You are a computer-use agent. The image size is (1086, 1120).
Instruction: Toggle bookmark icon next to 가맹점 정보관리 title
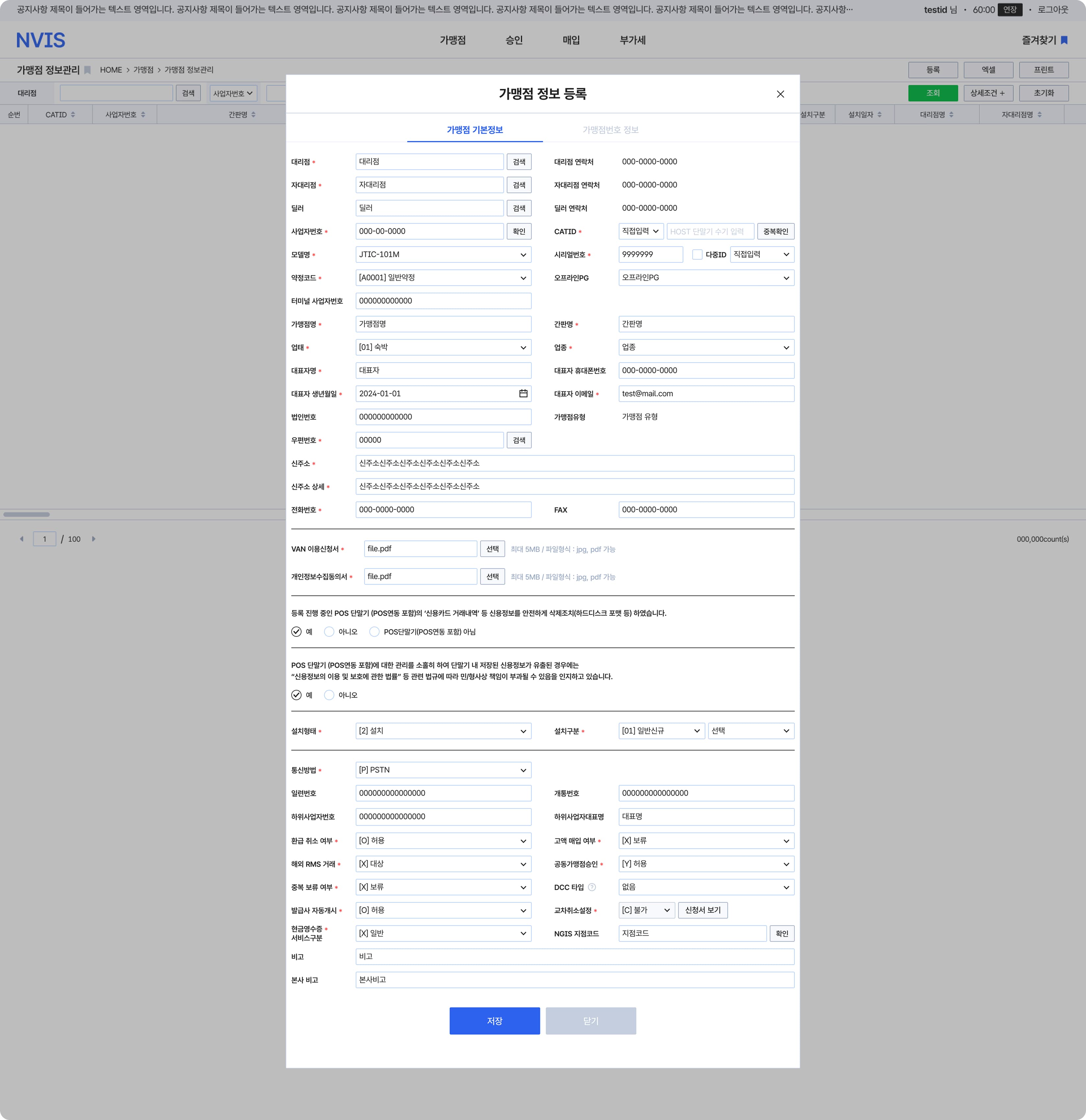(88, 70)
